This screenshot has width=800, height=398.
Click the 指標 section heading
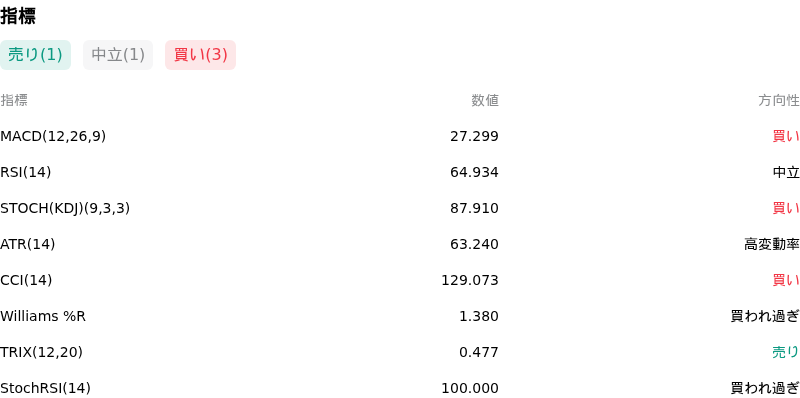[x=18, y=16]
